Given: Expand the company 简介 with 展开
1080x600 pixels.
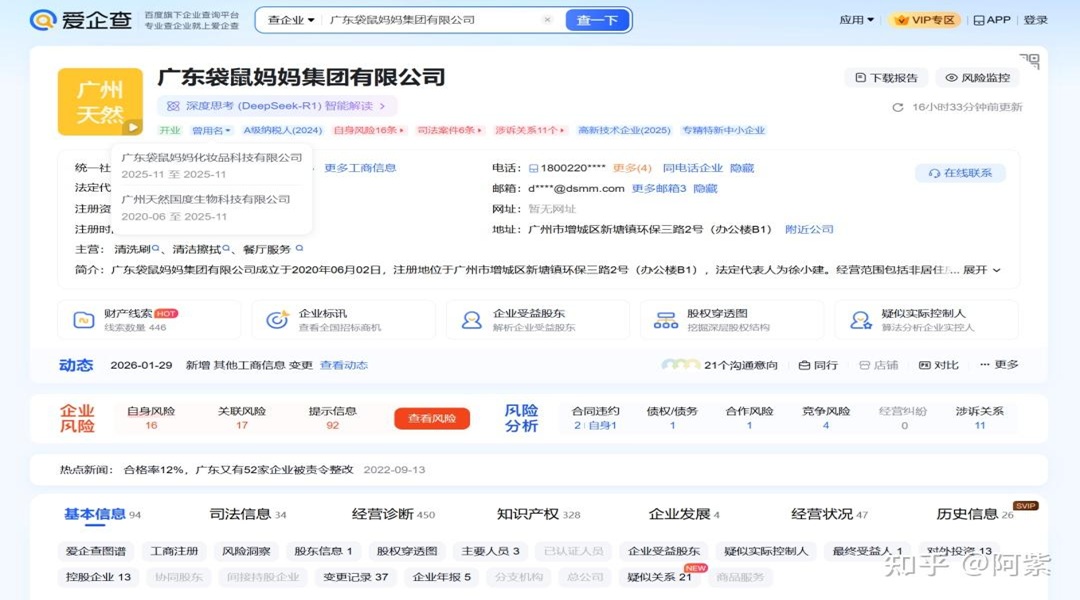Looking at the screenshot, I should 981,270.
